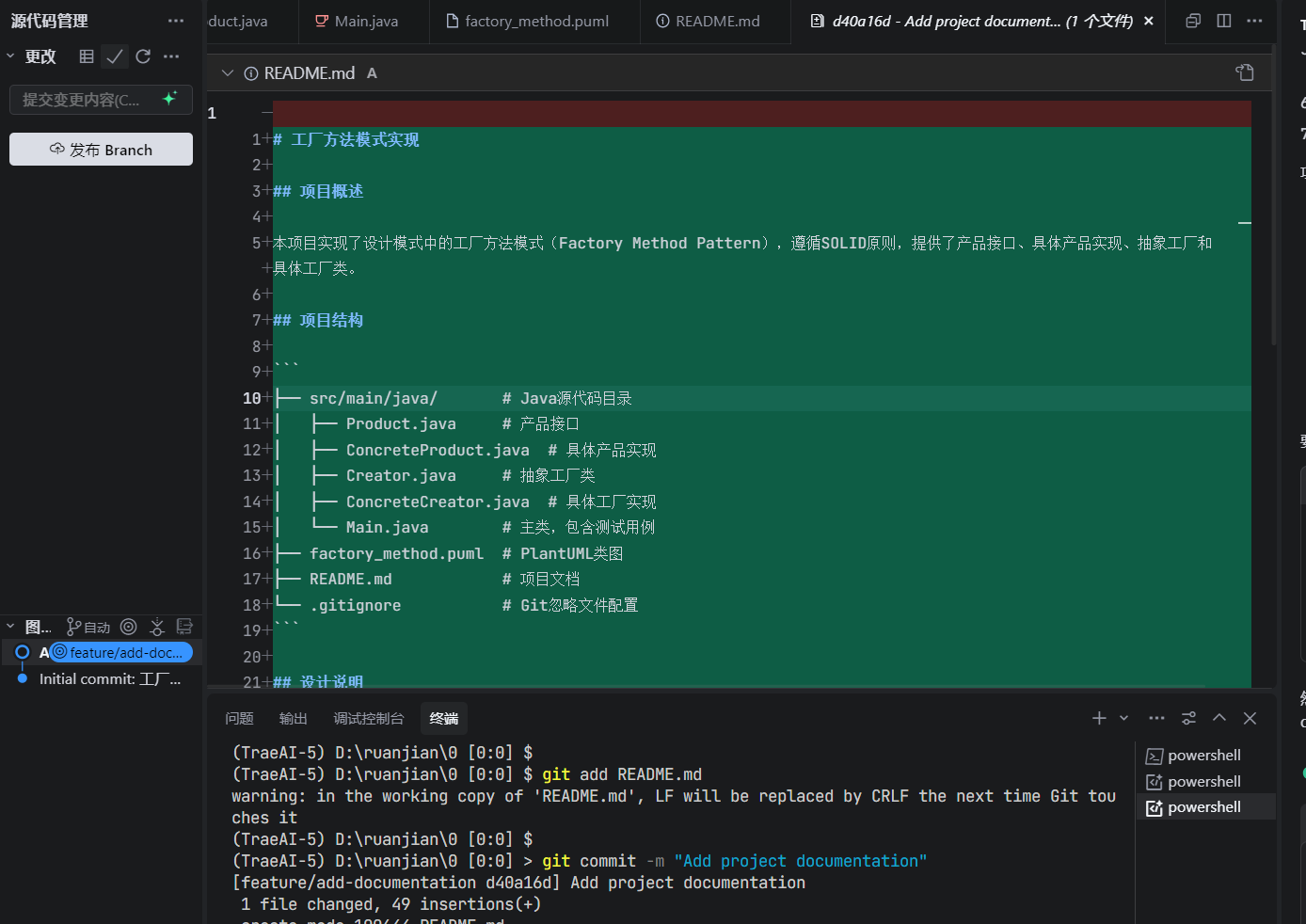Open the new terminal dropdown arrow
The height and width of the screenshot is (924, 1306).
coord(1123,718)
